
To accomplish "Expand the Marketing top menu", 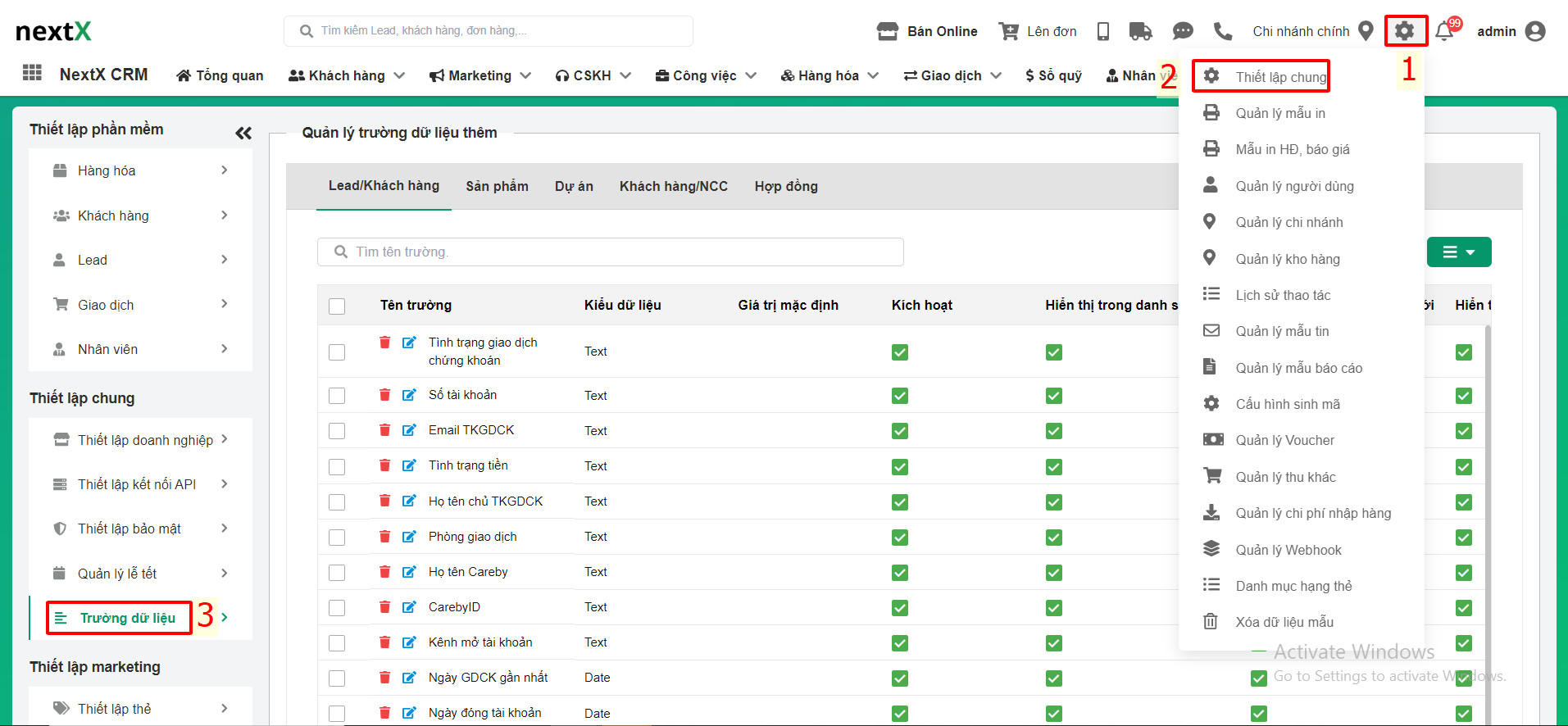I will [480, 75].
